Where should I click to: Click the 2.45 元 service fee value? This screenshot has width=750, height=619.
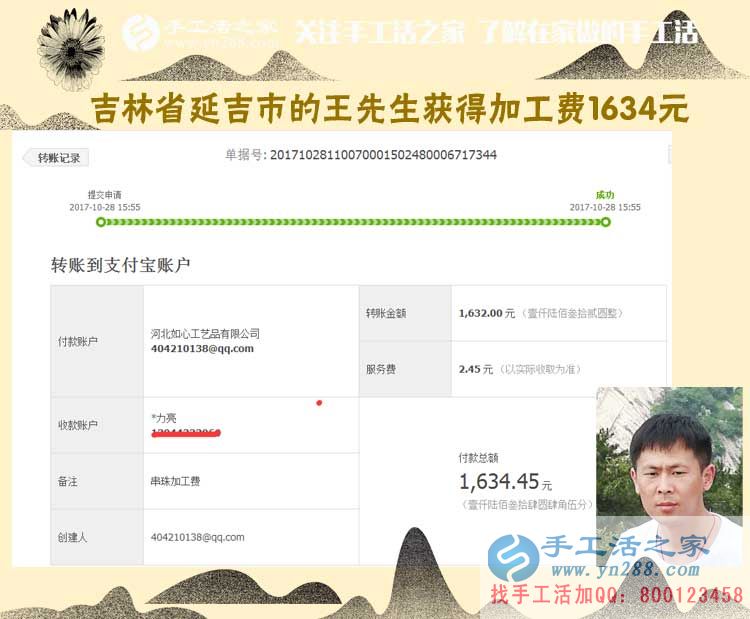[x=475, y=369]
